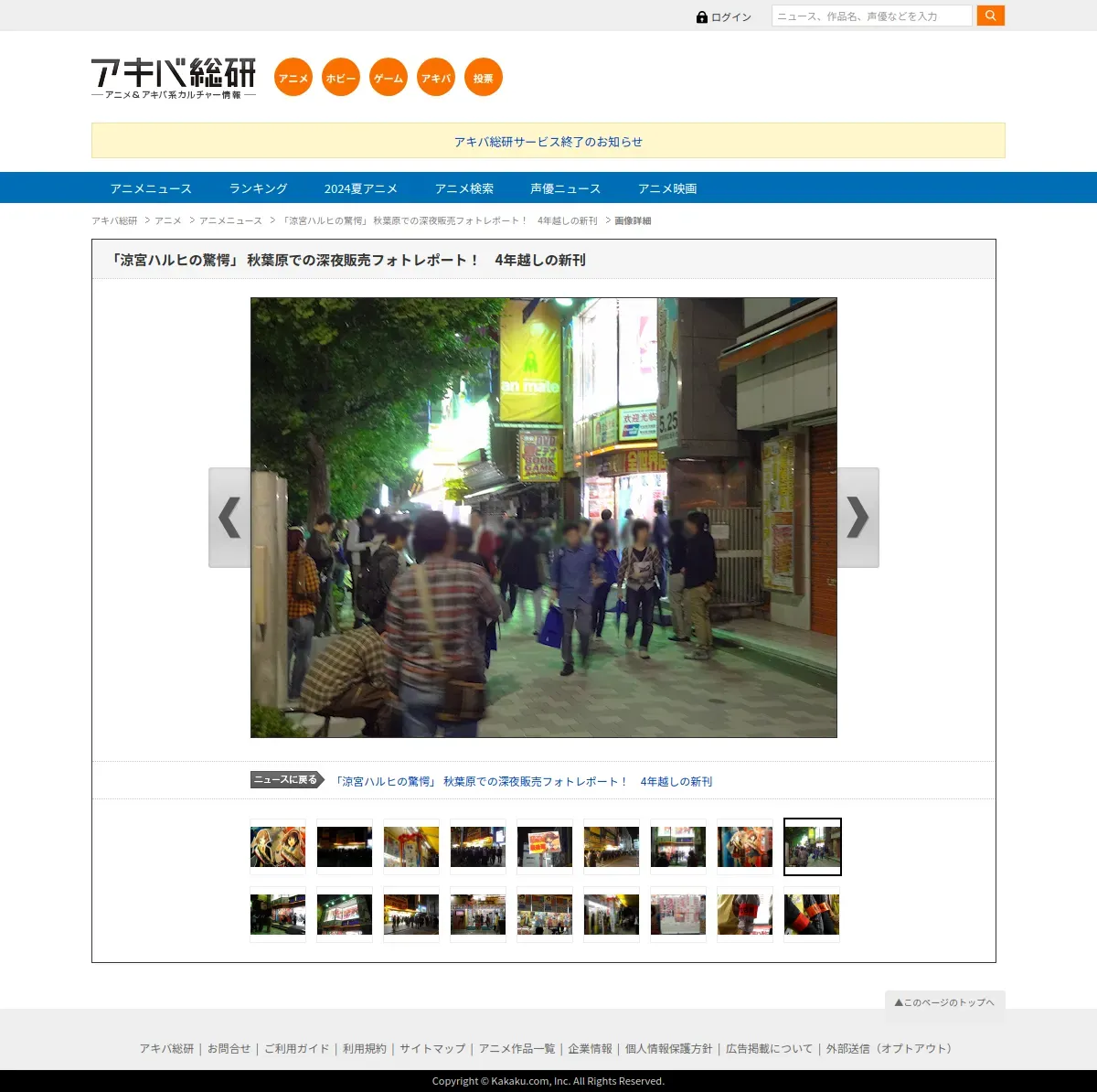The width and height of the screenshot is (1097, 1092).
Task: Select 声優ニュース in the navigation bar
Action: (566, 188)
